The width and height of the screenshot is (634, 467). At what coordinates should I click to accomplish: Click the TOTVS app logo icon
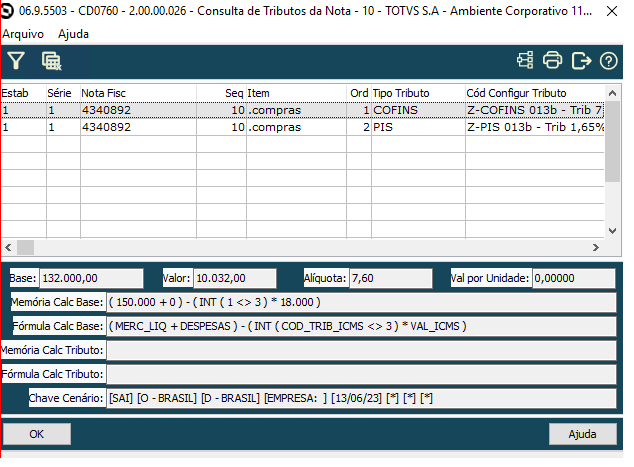[7, 11]
